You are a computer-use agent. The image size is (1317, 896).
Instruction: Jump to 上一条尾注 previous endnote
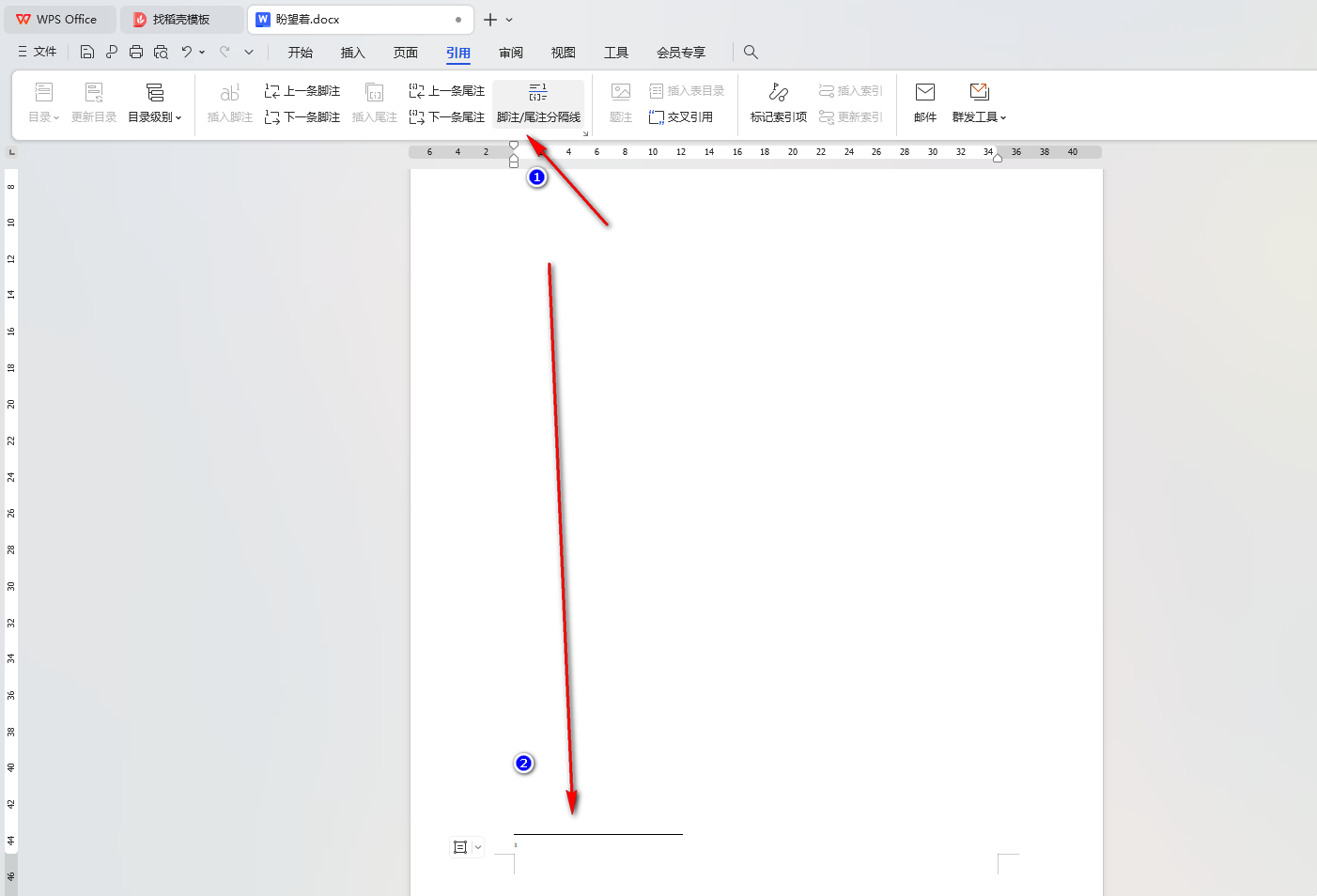pyautogui.click(x=447, y=91)
